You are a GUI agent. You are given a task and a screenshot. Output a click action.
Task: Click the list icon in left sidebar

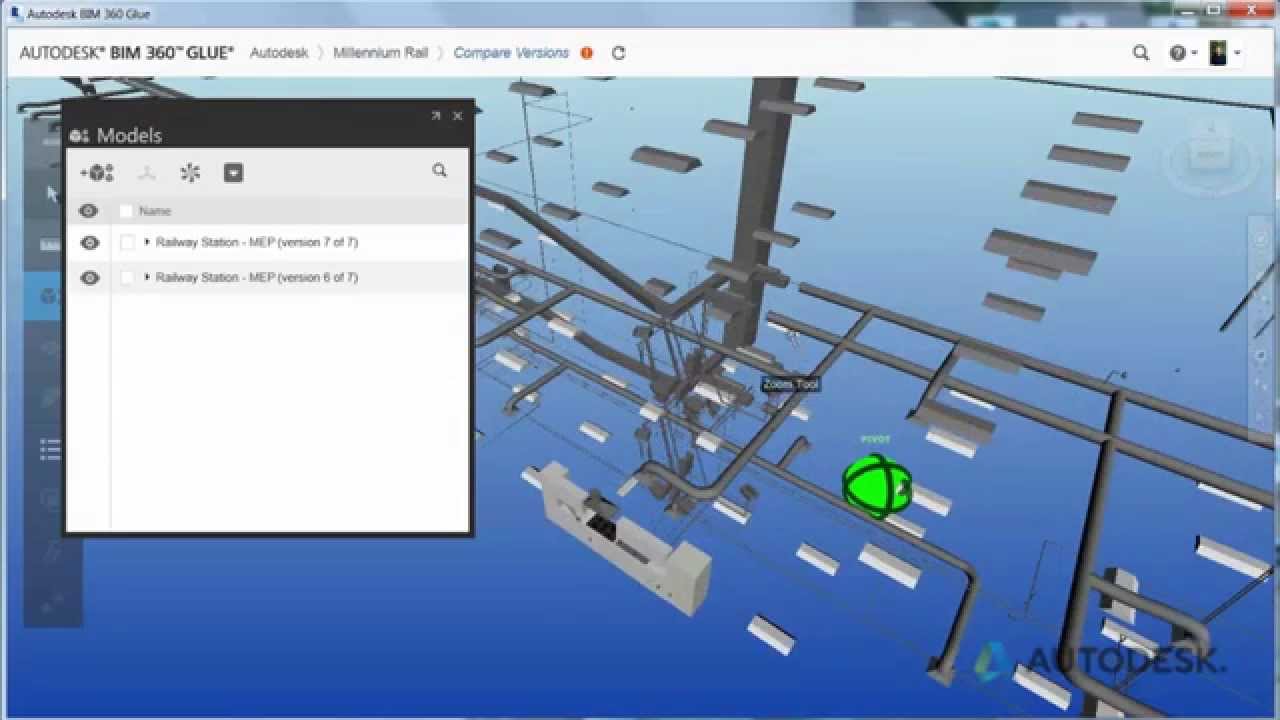(x=50, y=449)
